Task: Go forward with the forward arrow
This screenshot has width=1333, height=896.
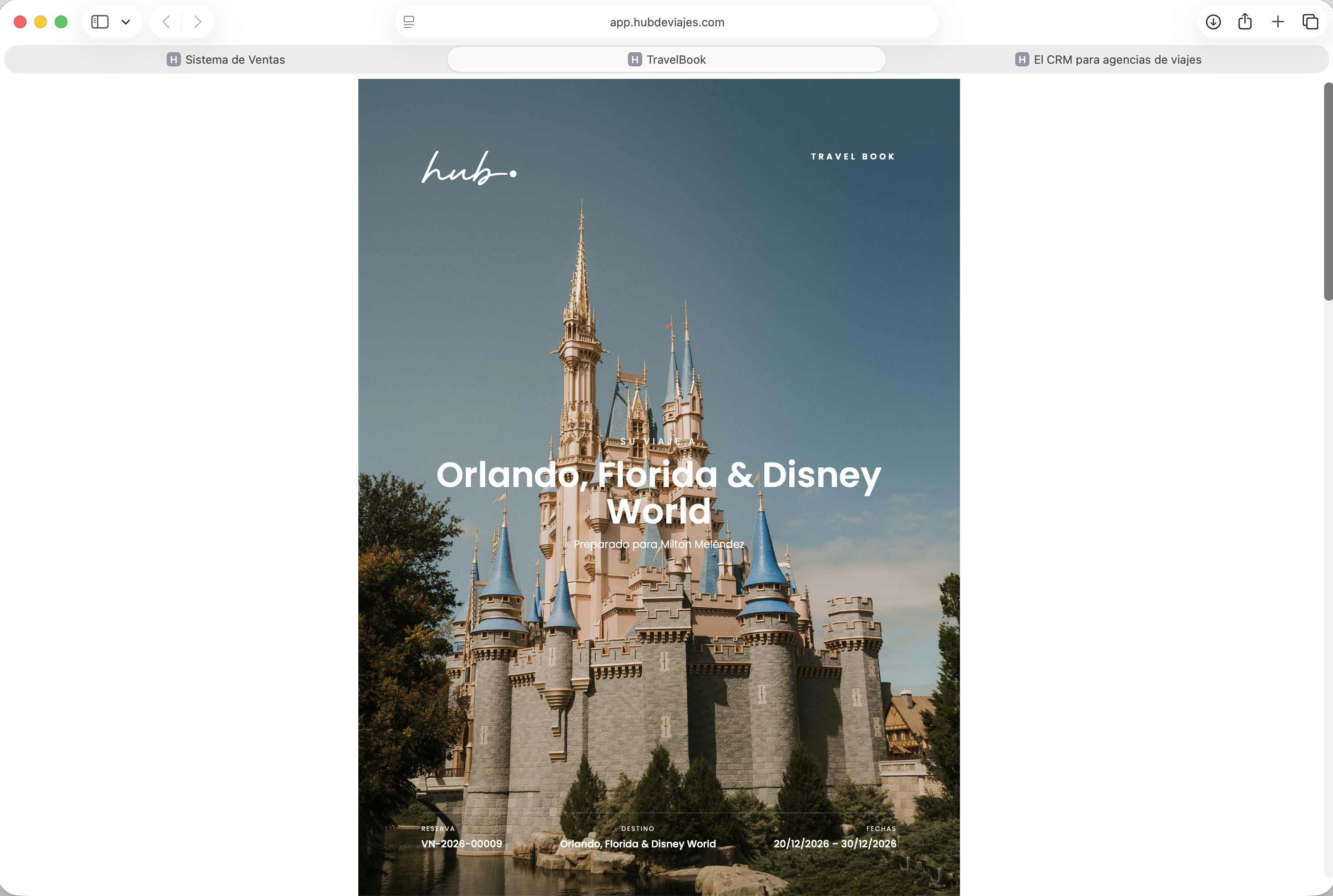Action: 198,22
